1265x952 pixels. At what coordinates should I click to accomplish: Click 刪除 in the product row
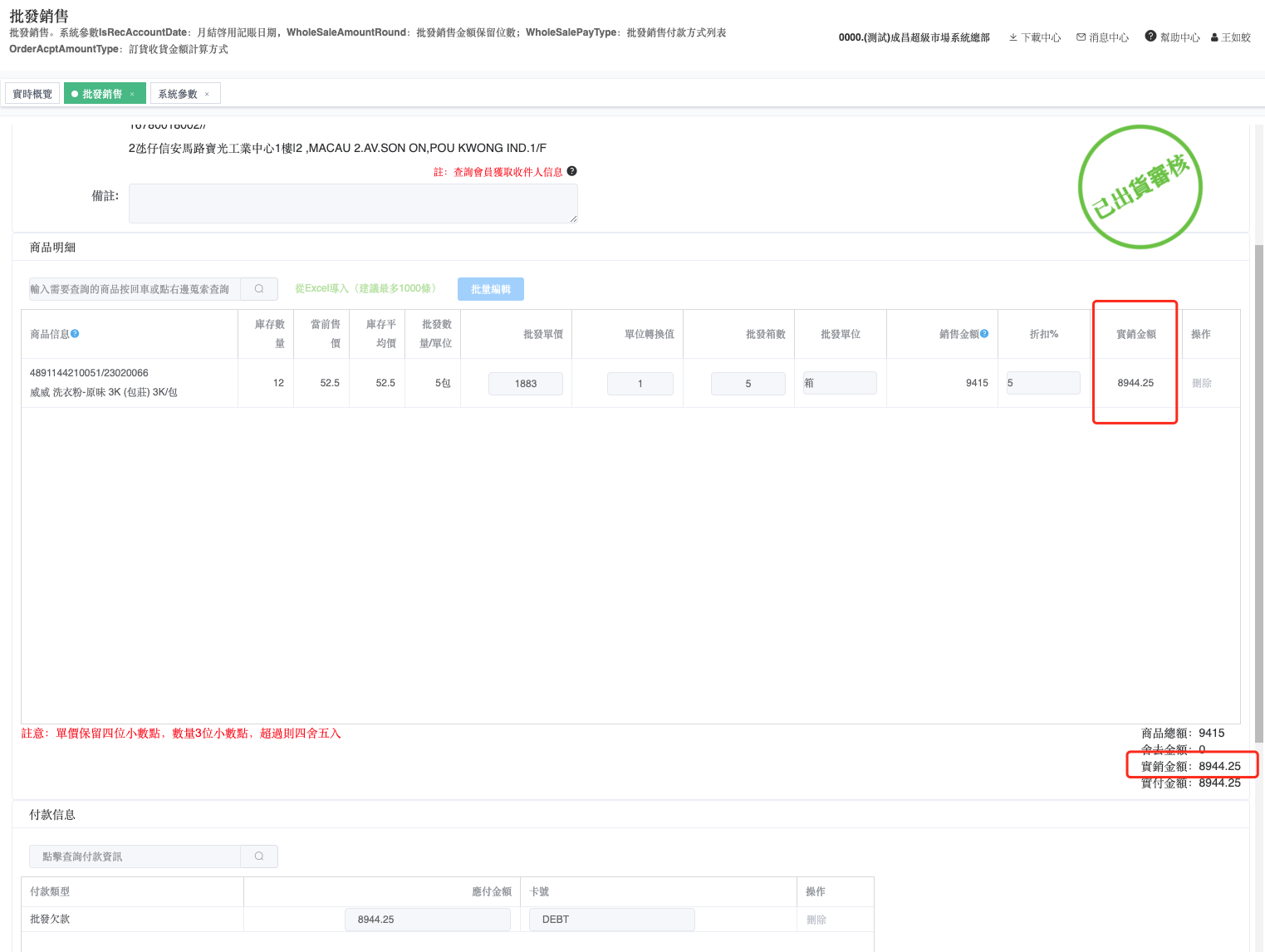click(x=1202, y=383)
